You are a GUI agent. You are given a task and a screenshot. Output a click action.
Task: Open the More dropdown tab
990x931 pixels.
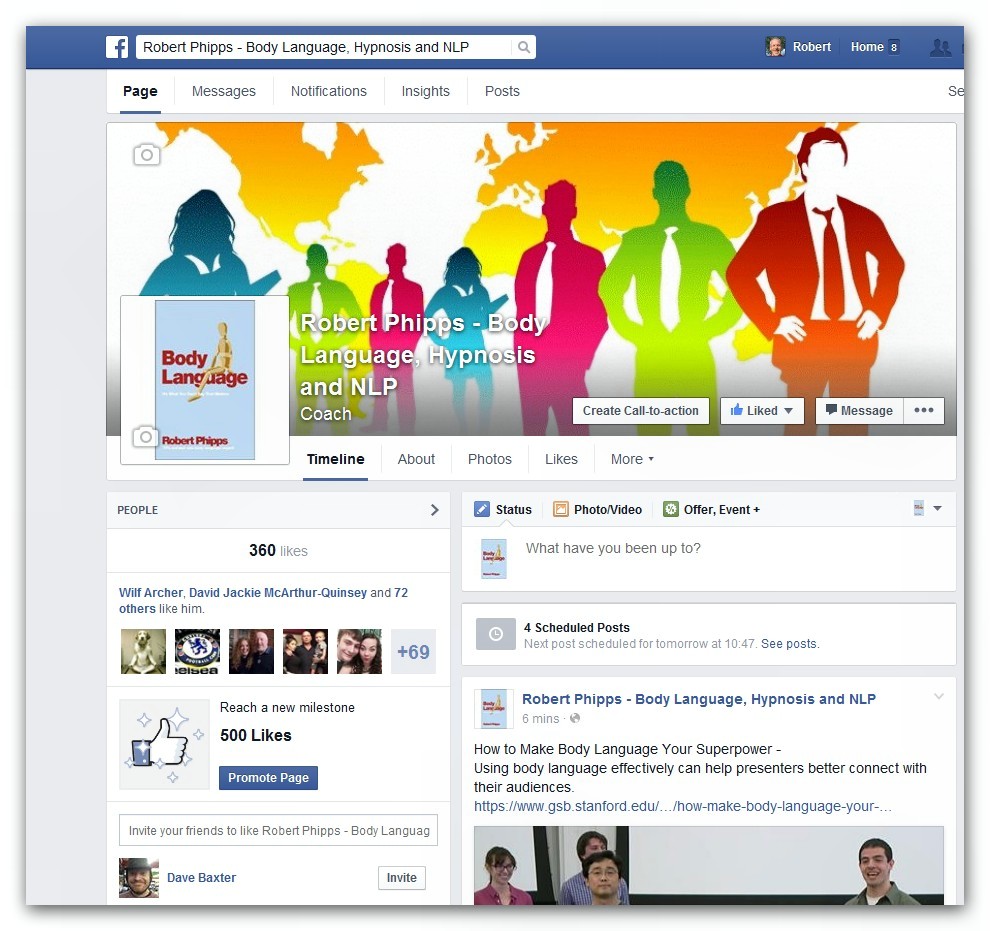tap(632, 459)
